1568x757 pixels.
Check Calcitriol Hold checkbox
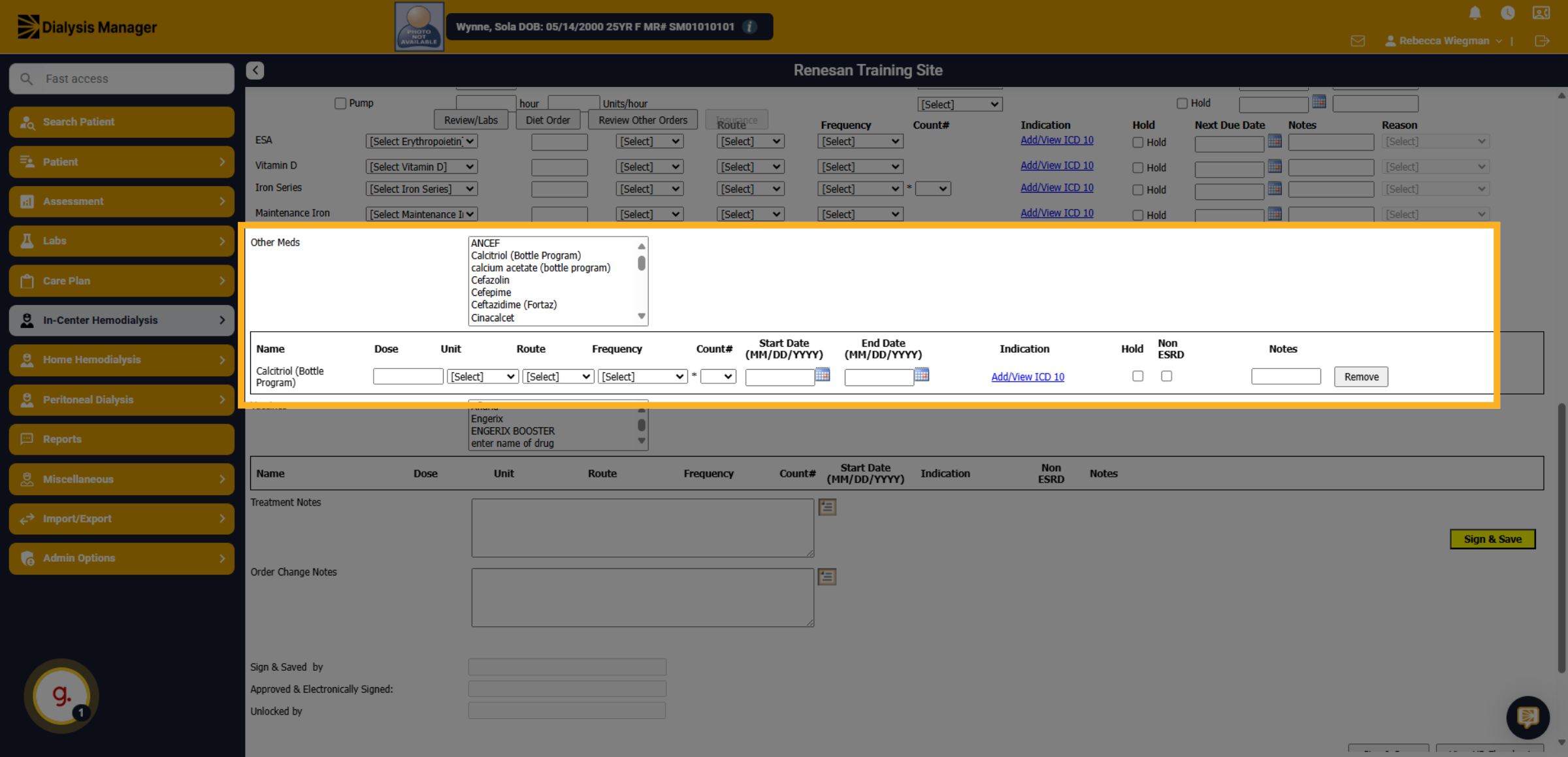[x=1138, y=376]
